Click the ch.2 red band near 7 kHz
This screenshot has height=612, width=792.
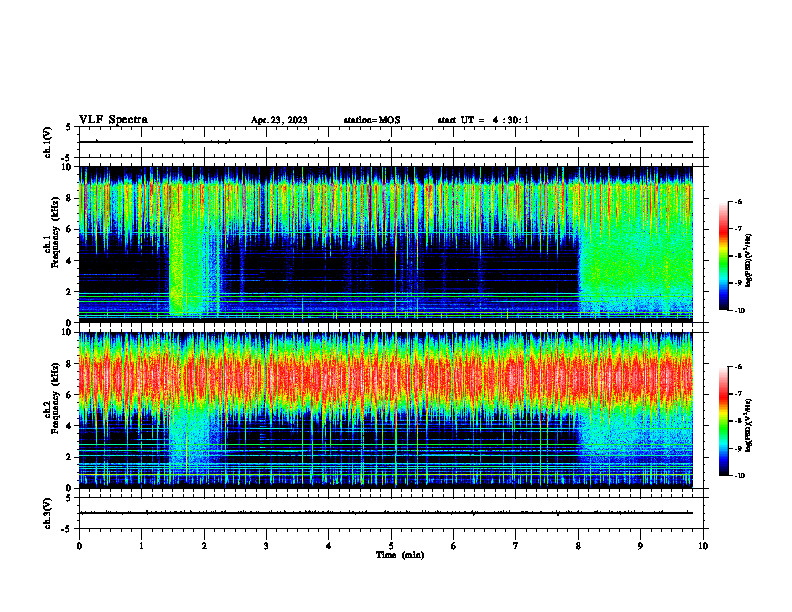[x=386, y=379]
